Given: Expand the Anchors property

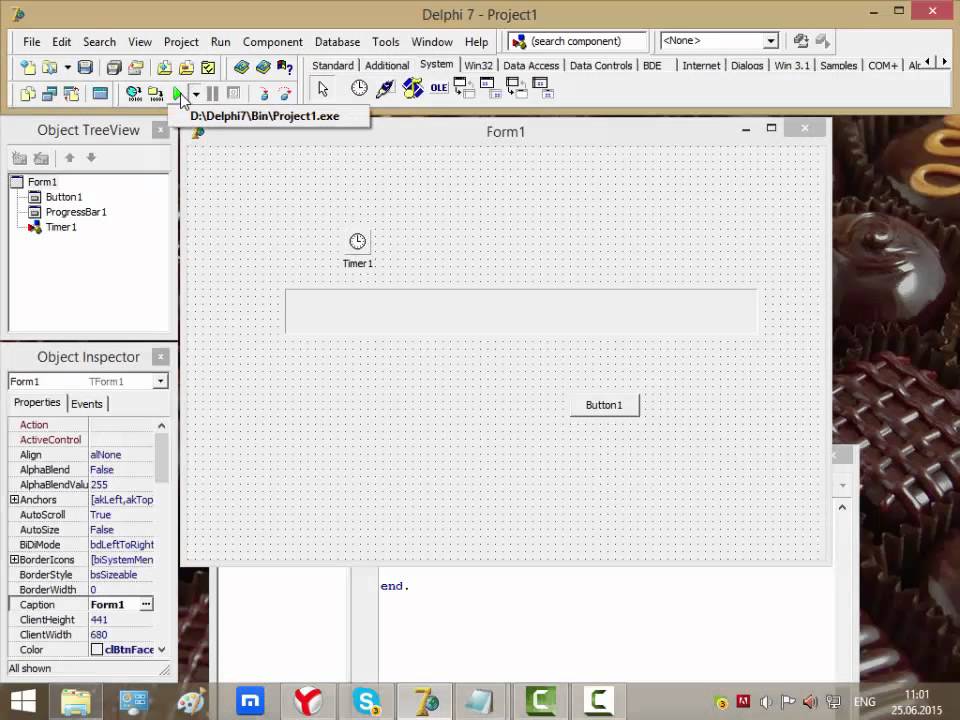Looking at the screenshot, I should [x=14, y=500].
